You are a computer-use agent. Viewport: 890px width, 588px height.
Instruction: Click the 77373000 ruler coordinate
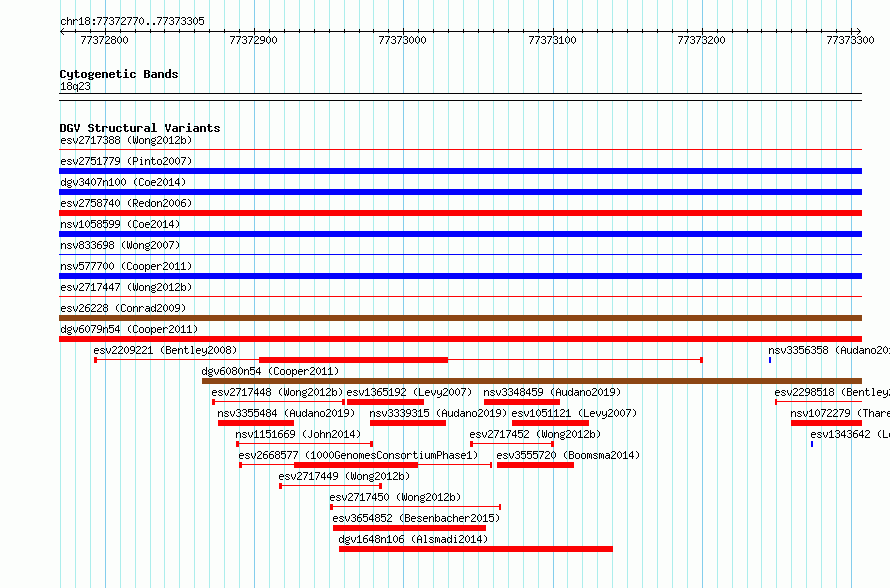(x=402, y=40)
